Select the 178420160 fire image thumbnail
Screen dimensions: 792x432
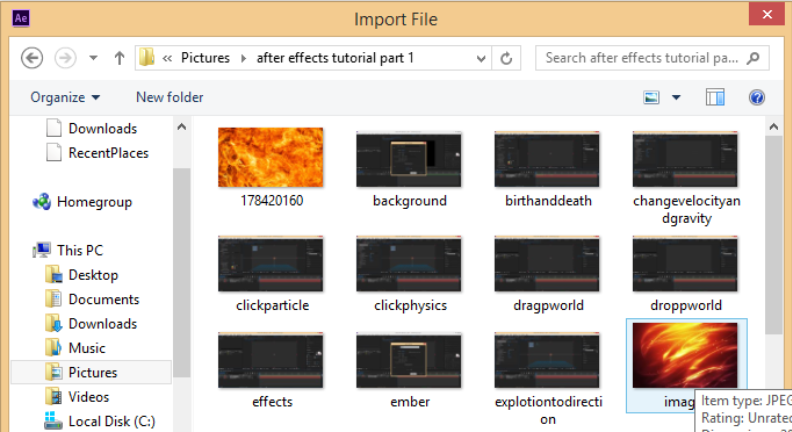[271, 157]
